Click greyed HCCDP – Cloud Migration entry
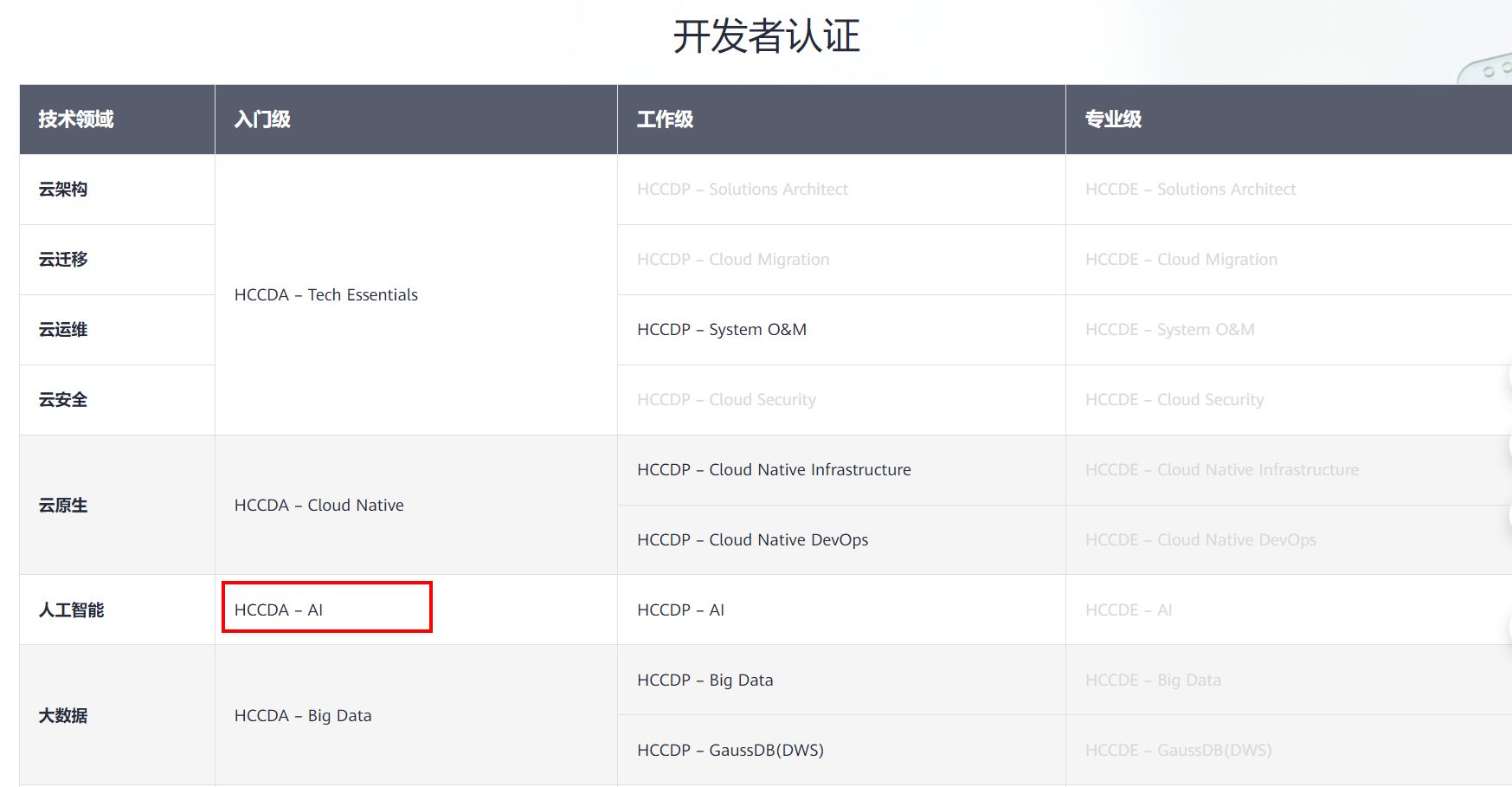1512x787 pixels. click(x=733, y=260)
